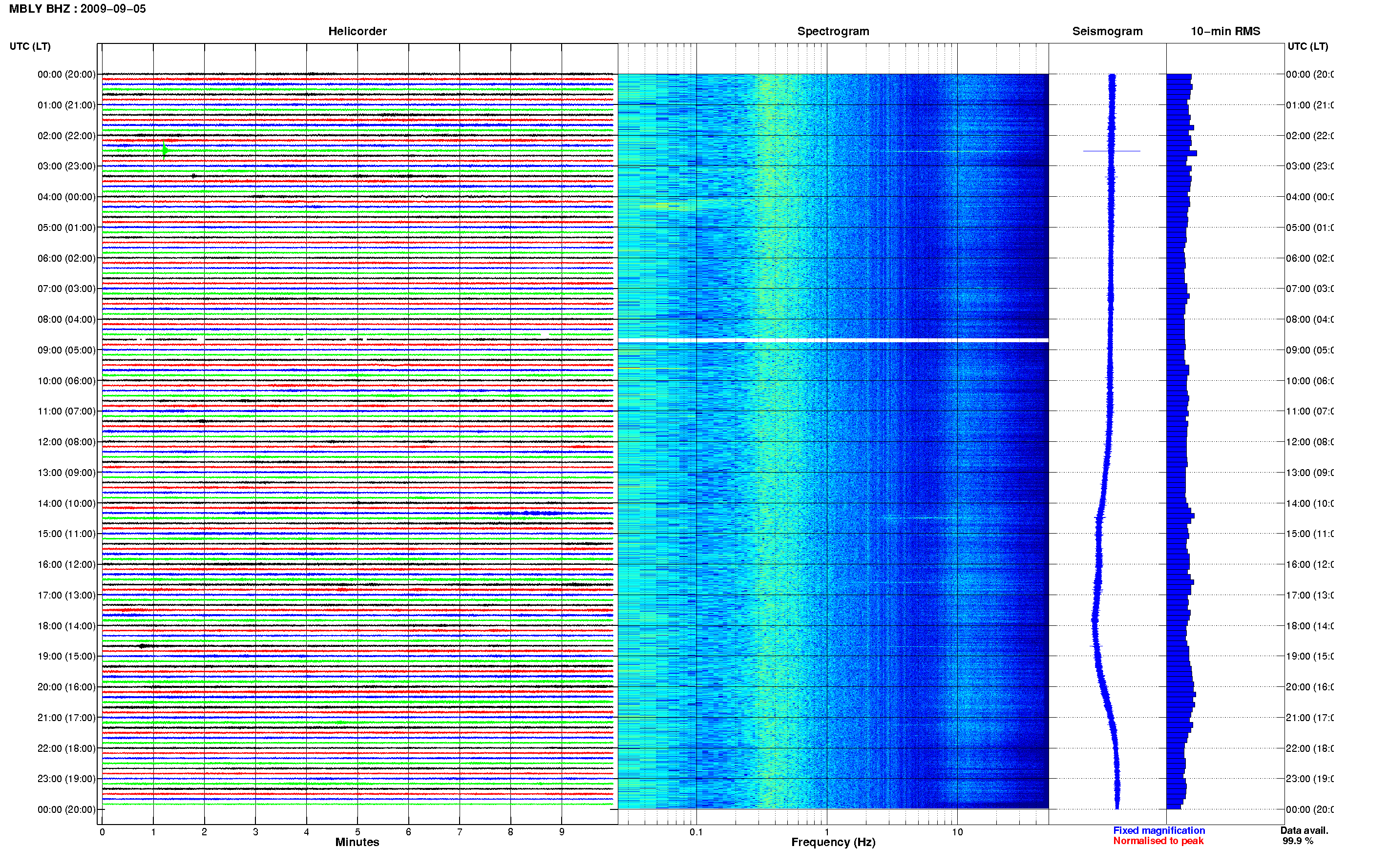The image size is (1389, 868).
Task: Click the 99.9 % data availability value
Action: coord(1298,841)
